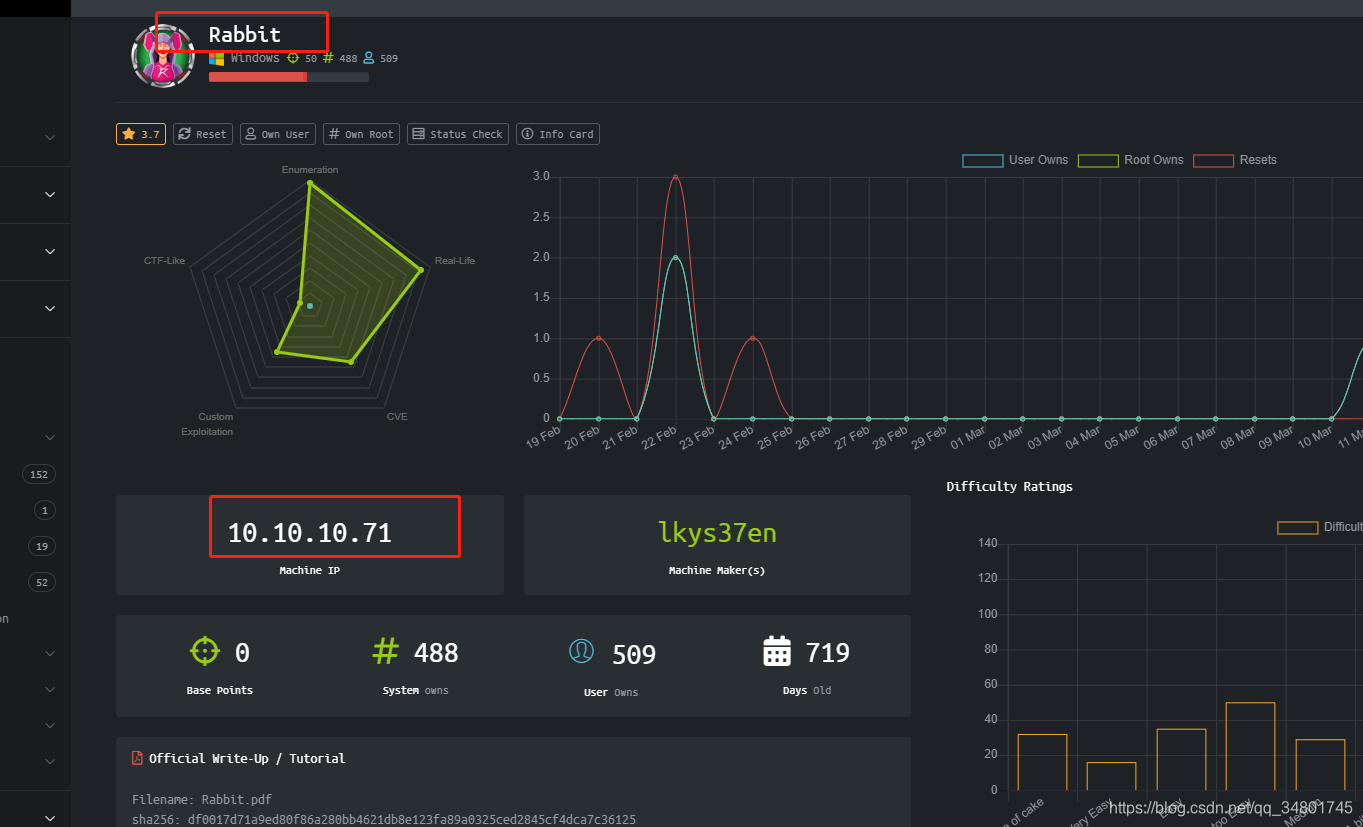Viewport: 1363px width, 827px height.
Task: Click machine maker lkys37en link
Action: click(717, 533)
